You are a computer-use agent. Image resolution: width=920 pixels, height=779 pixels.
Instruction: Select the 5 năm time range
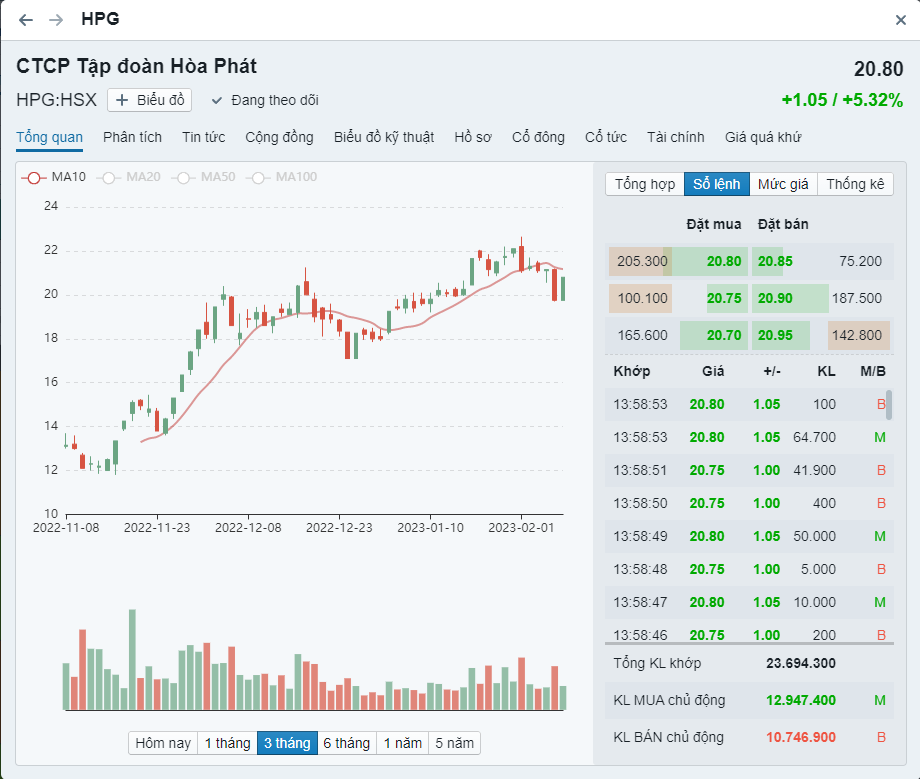(454, 743)
